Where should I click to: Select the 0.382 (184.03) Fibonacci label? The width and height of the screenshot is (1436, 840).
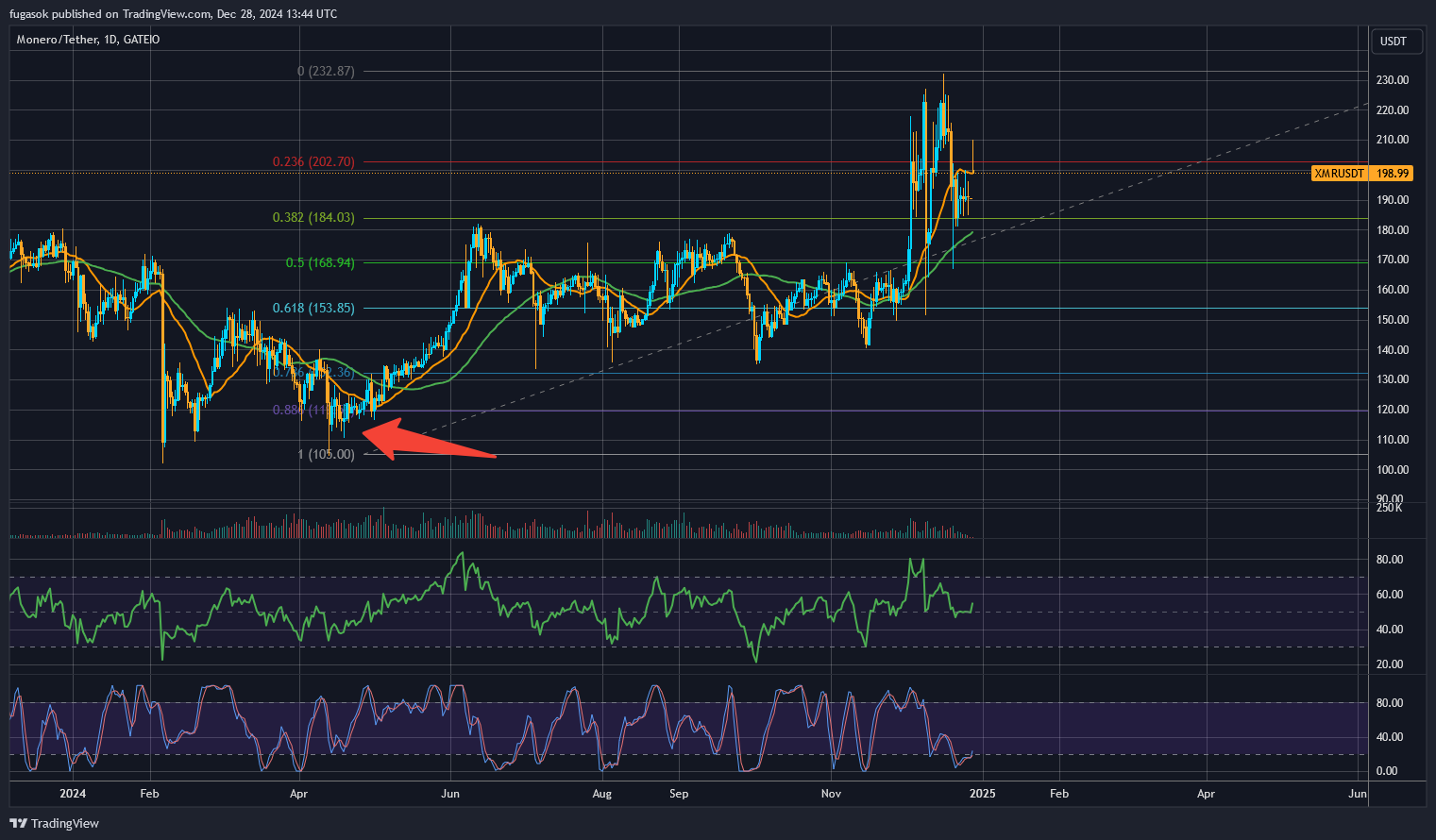(x=313, y=217)
